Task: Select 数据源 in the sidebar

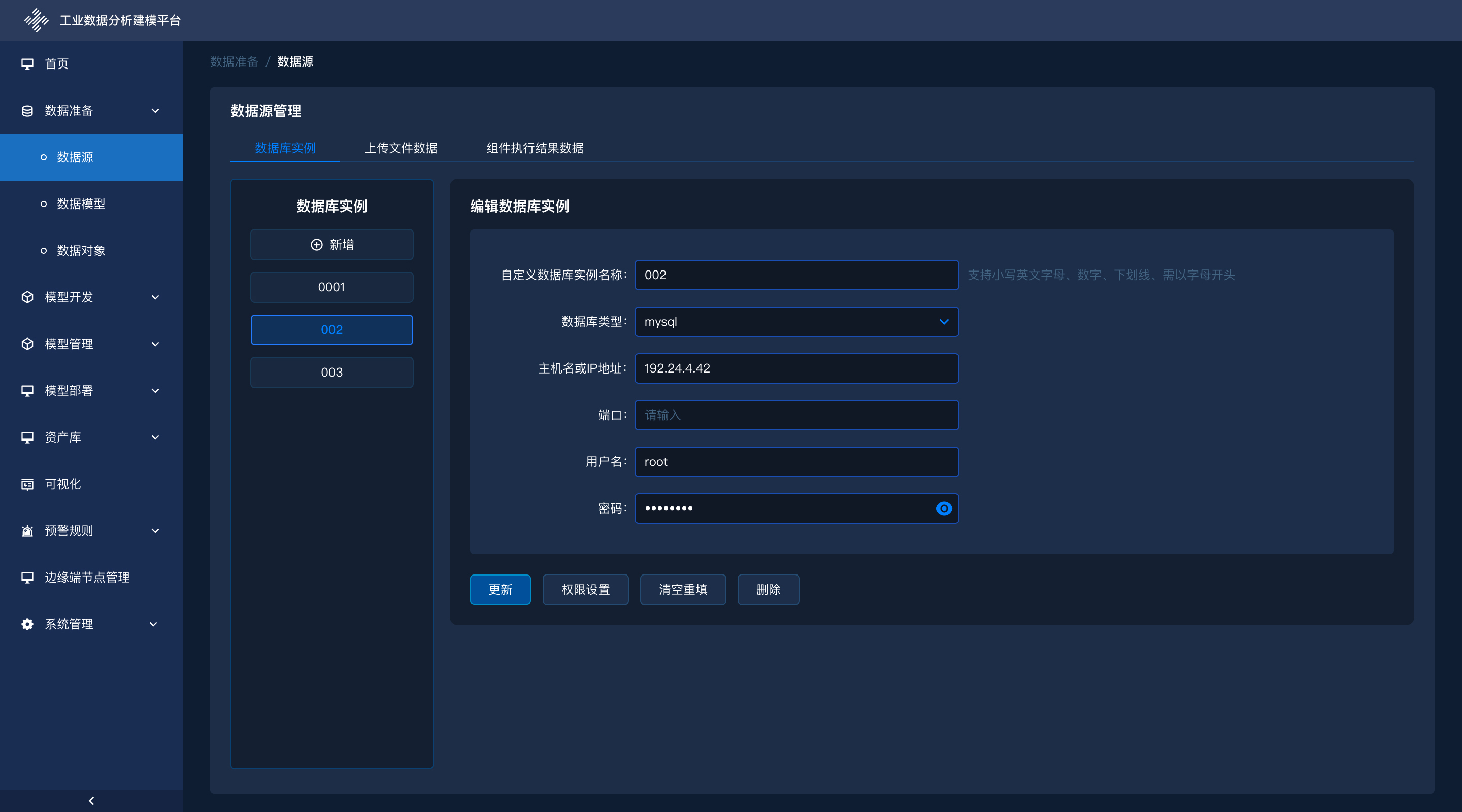Action: [x=91, y=157]
